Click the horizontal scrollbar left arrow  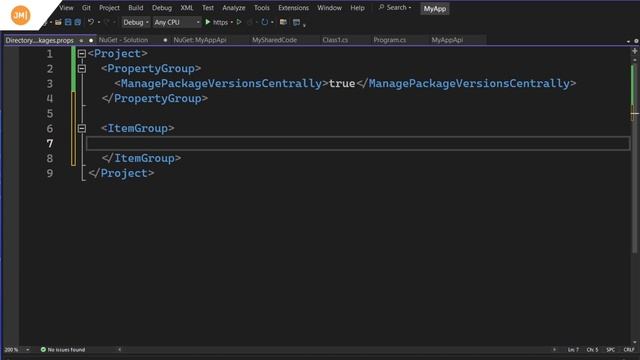120,349
